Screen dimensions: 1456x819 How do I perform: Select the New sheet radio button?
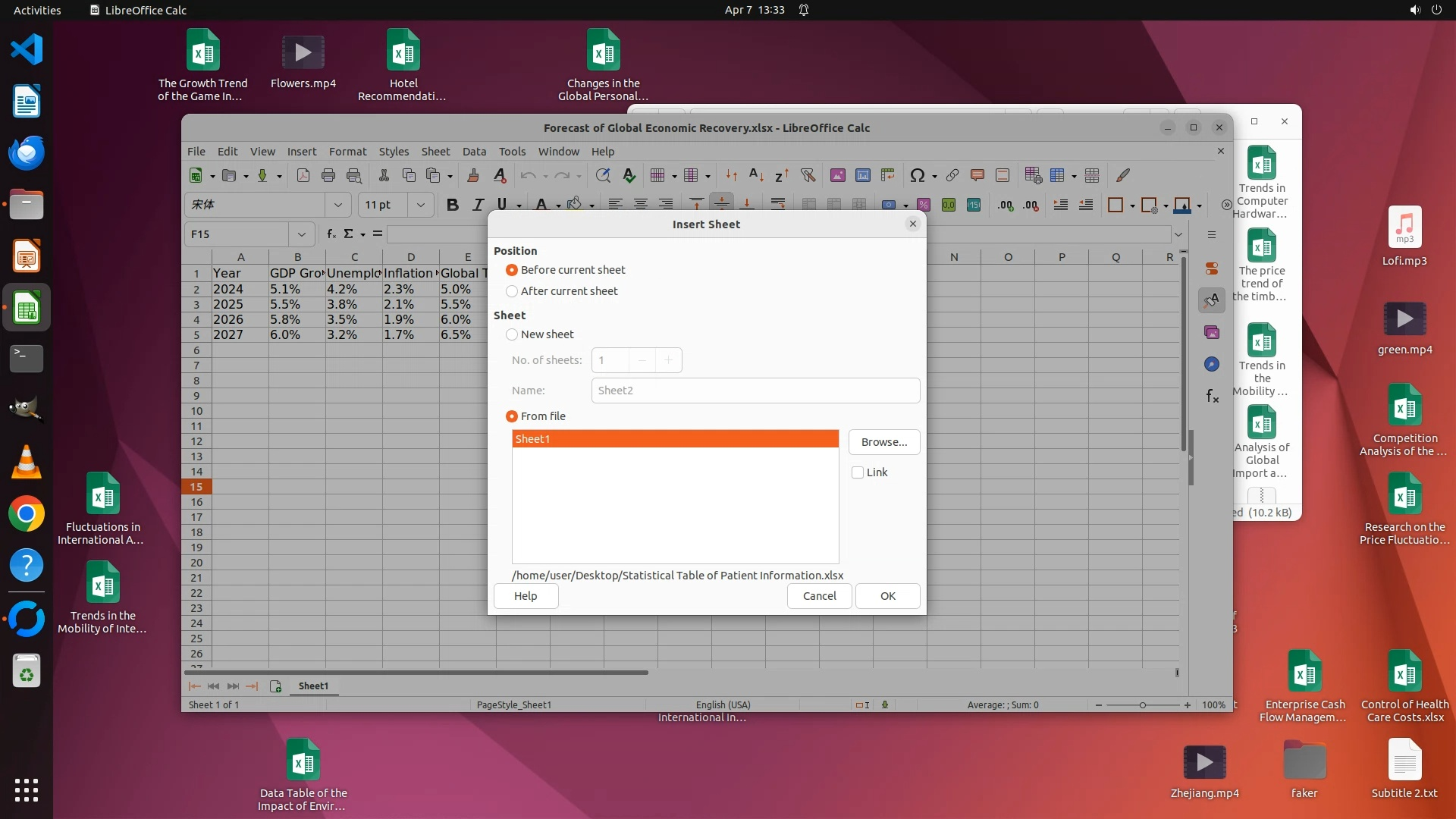pyautogui.click(x=512, y=334)
